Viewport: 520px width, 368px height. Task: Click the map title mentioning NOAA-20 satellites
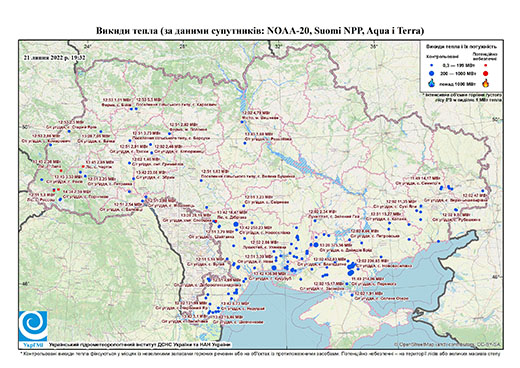260,31
